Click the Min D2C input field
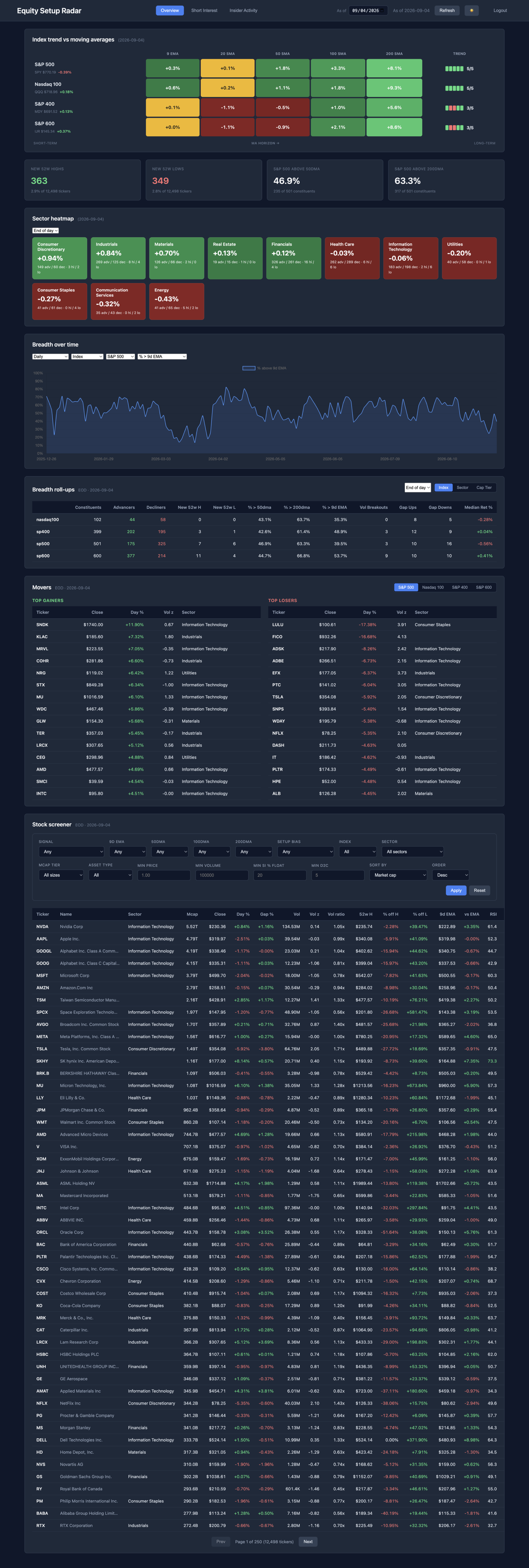Image resolution: width=529 pixels, height=1568 pixels. point(338,875)
